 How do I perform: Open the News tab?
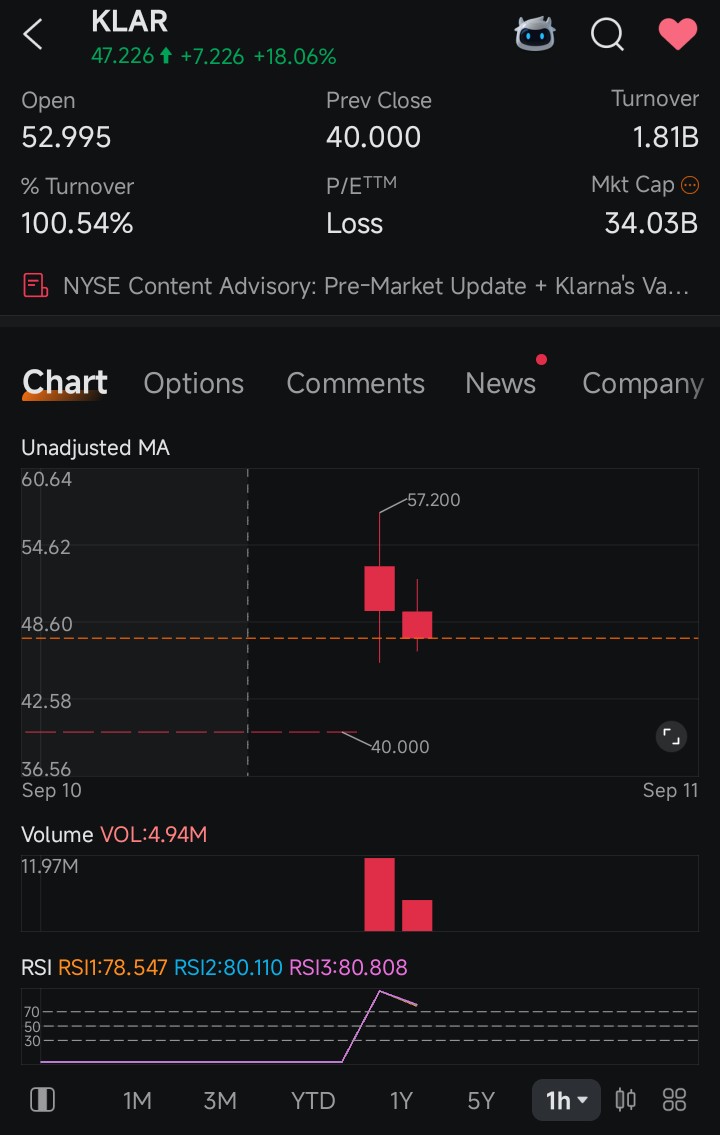point(501,383)
